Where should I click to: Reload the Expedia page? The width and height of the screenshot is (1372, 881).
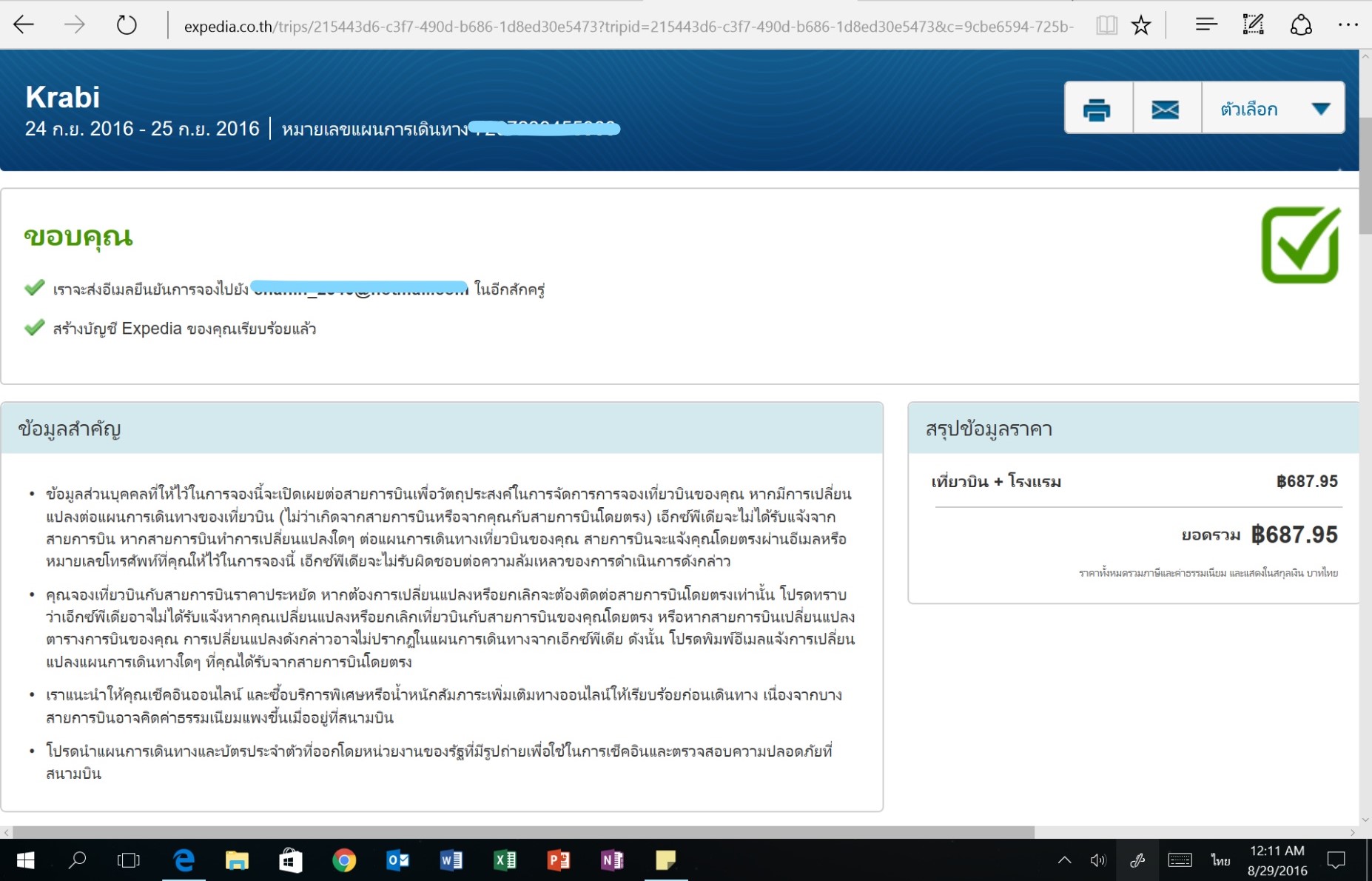[x=127, y=25]
